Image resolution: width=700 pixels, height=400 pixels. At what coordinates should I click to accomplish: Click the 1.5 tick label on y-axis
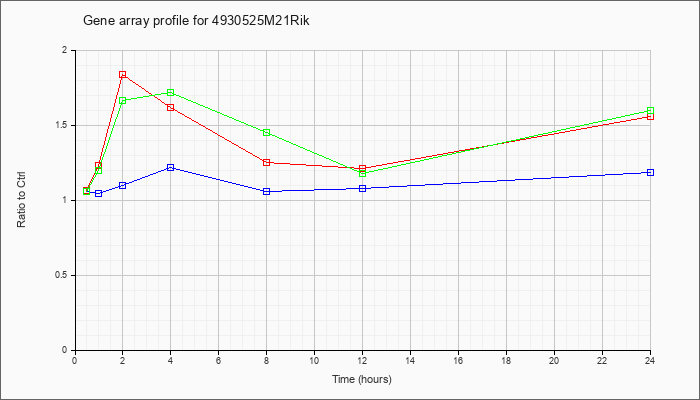point(68,125)
